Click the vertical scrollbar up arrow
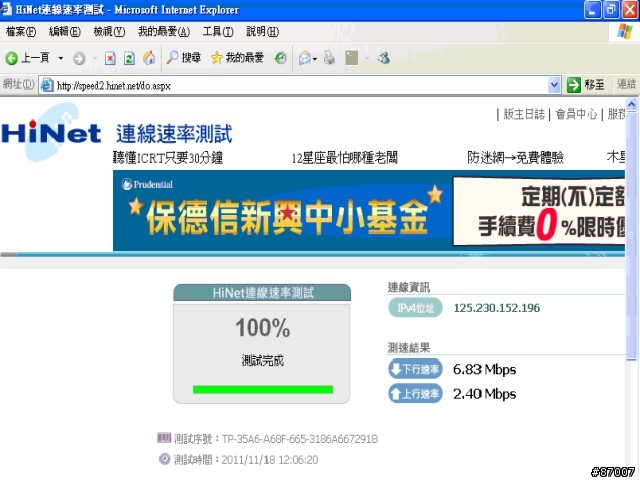 click(632, 105)
